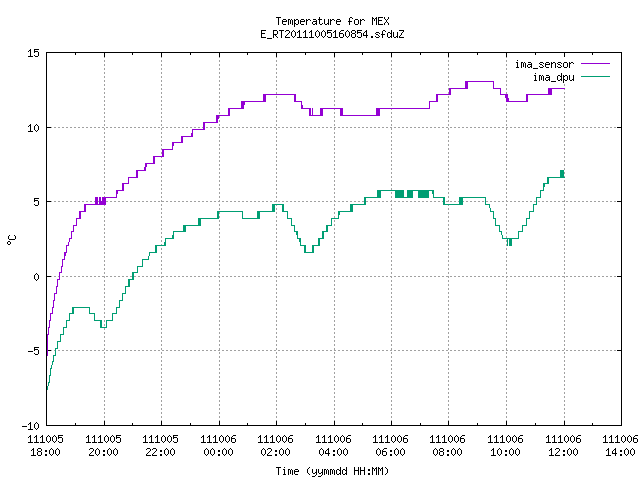Click the x-axis tick 111006 02:00
The width and height of the screenshot is (640, 480).
pyautogui.click(x=276, y=446)
